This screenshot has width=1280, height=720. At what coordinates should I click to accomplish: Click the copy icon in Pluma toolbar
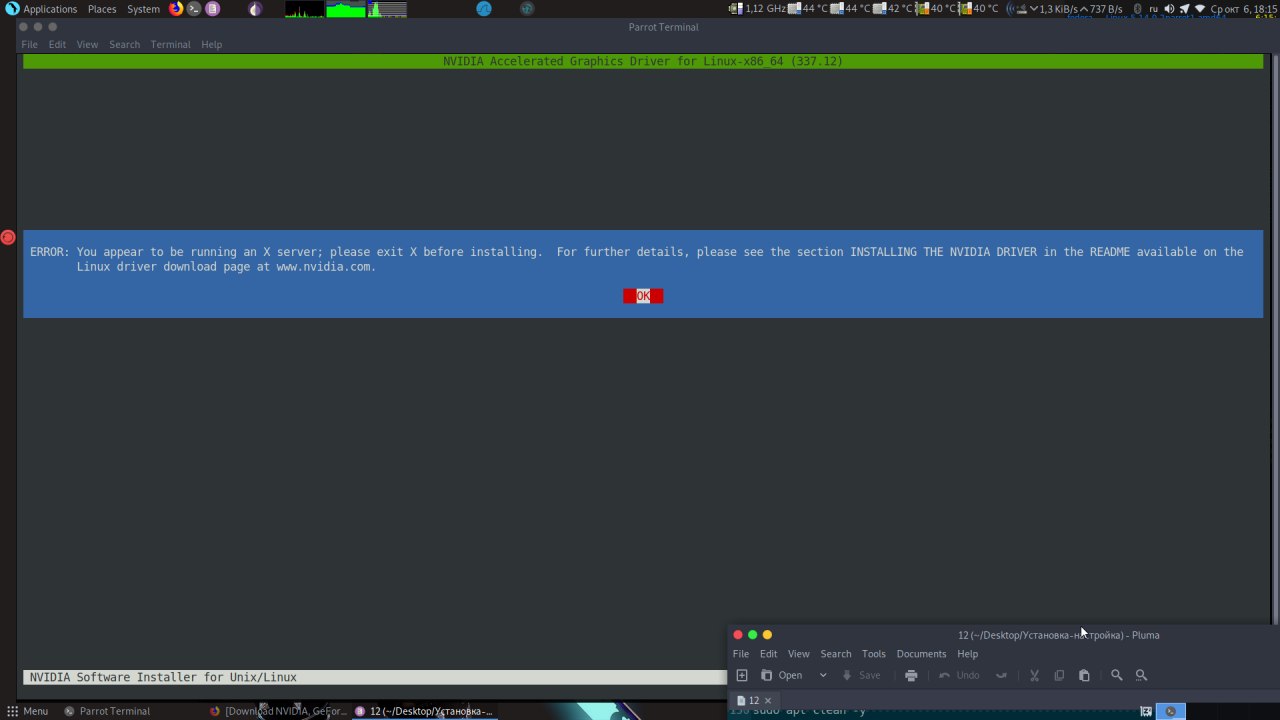tap(1059, 675)
